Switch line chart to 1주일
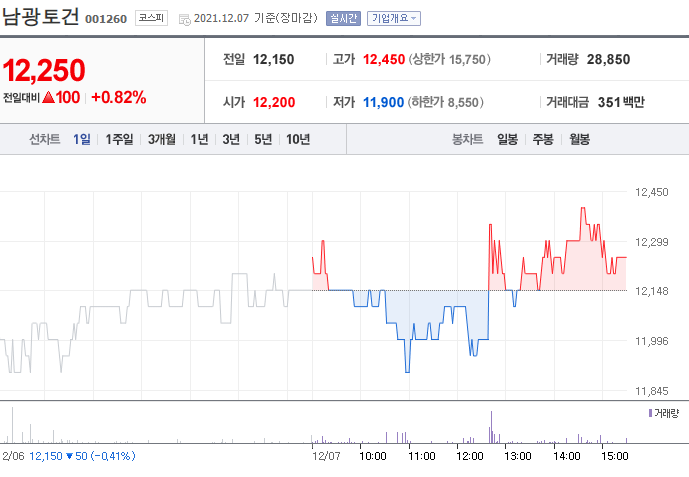 pyautogui.click(x=120, y=139)
